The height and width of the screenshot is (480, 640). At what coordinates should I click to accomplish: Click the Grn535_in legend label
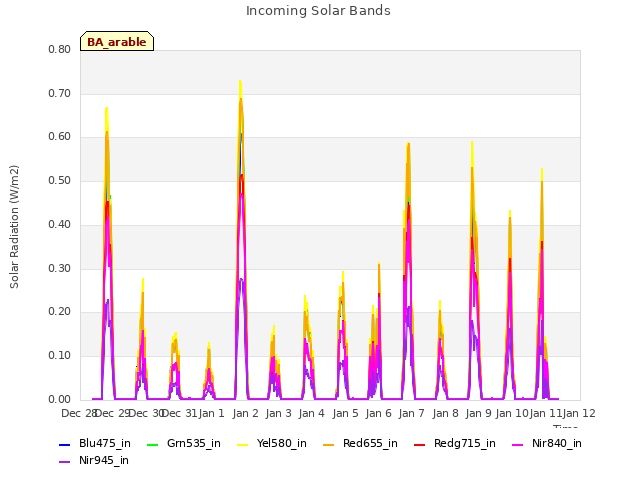[x=193, y=443]
